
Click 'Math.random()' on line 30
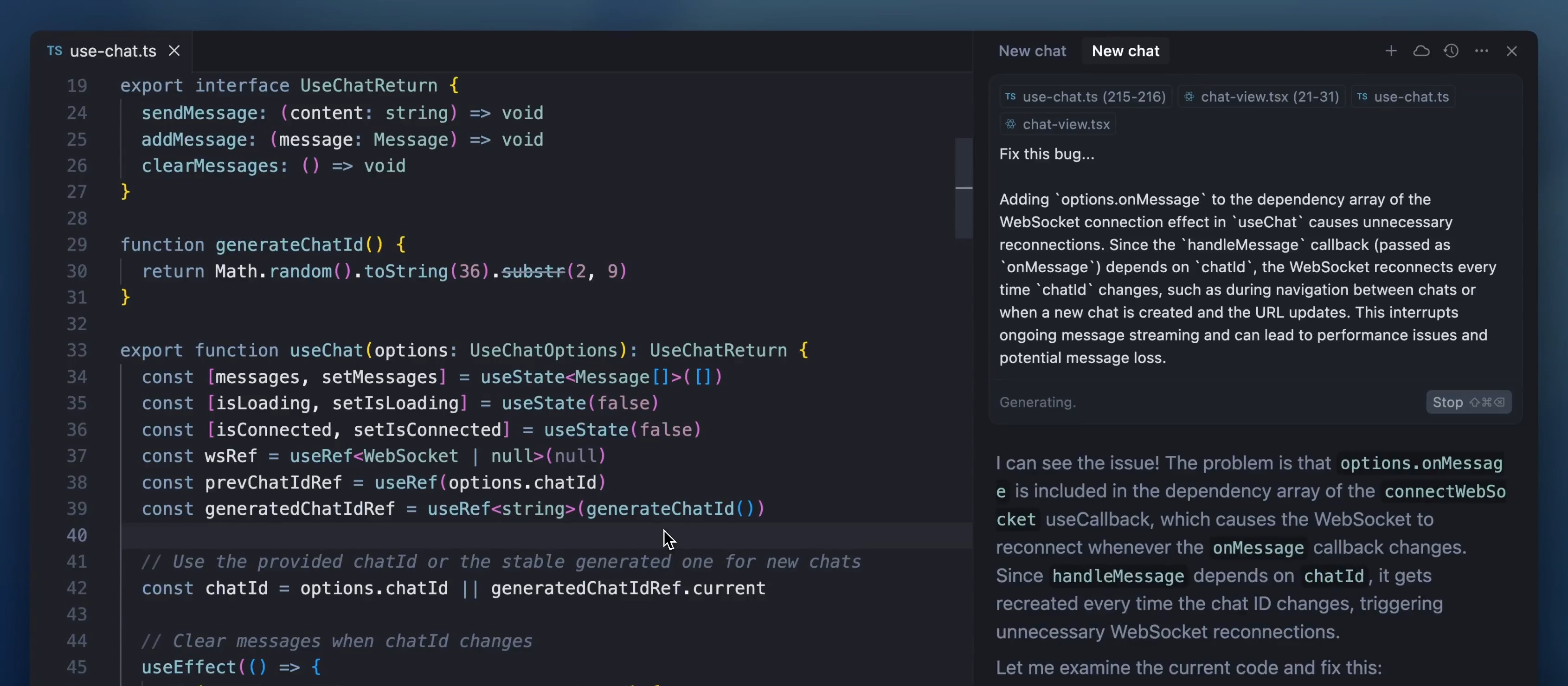point(283,271)
